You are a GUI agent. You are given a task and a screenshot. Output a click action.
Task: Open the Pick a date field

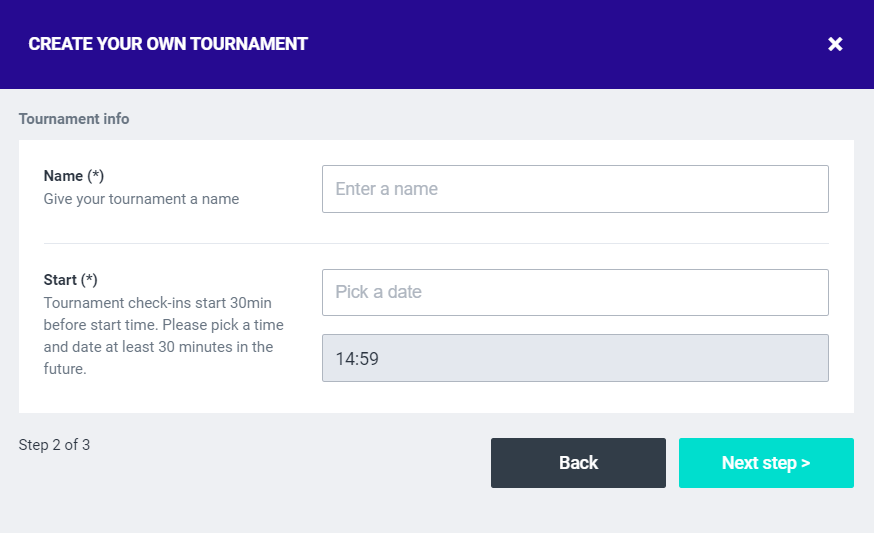(x=575, y=292)
